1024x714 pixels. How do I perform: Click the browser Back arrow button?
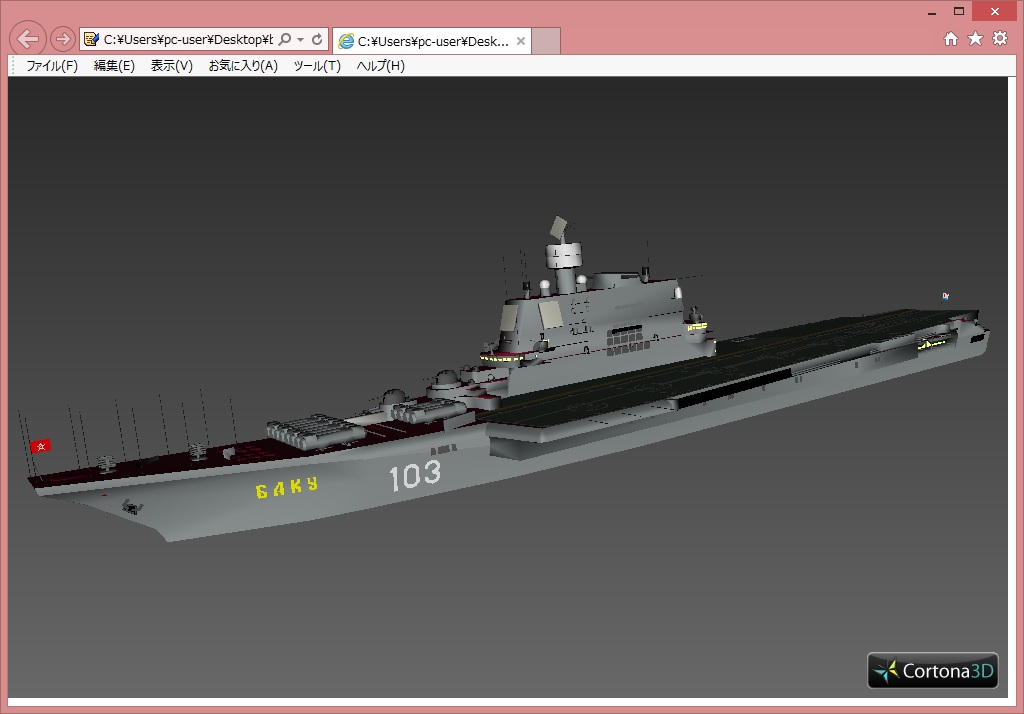click(29, 39)
